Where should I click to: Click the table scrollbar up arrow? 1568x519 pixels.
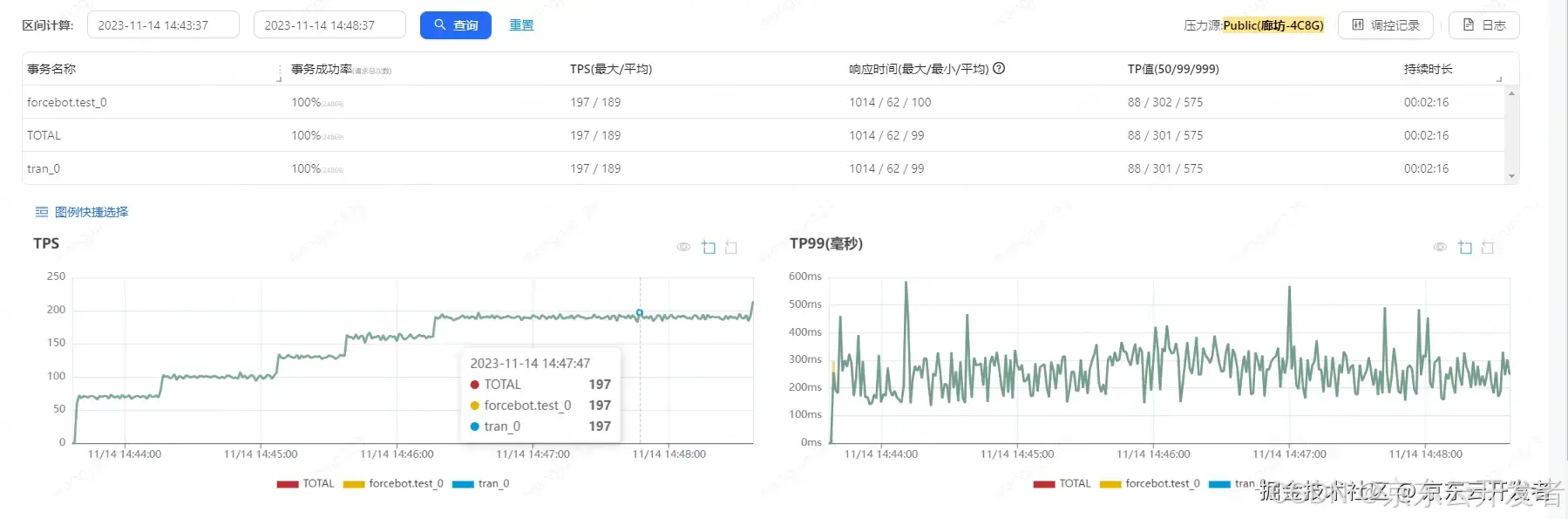point(1511,92)
